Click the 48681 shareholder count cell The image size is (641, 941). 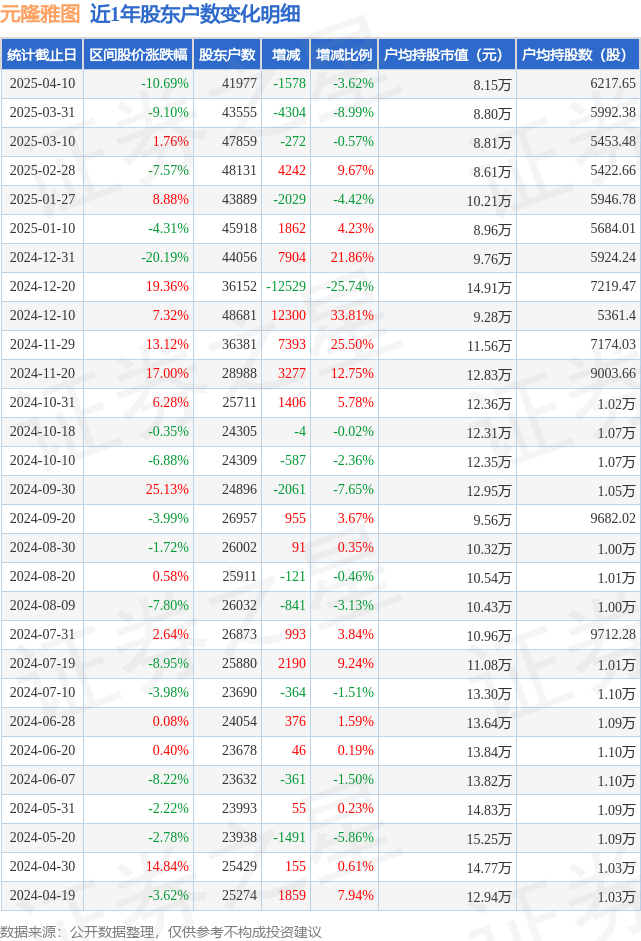click(239, 315)
